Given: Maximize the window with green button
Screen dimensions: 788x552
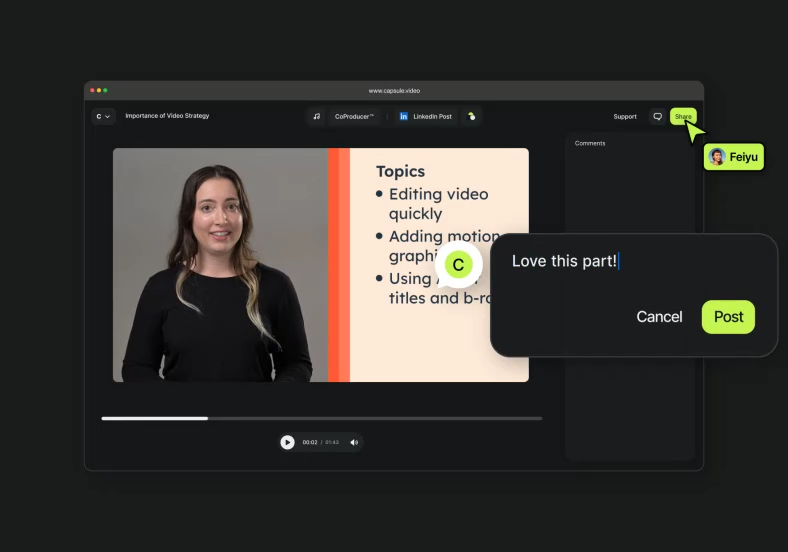Looking at the screenshot, I should click(106, 90).
